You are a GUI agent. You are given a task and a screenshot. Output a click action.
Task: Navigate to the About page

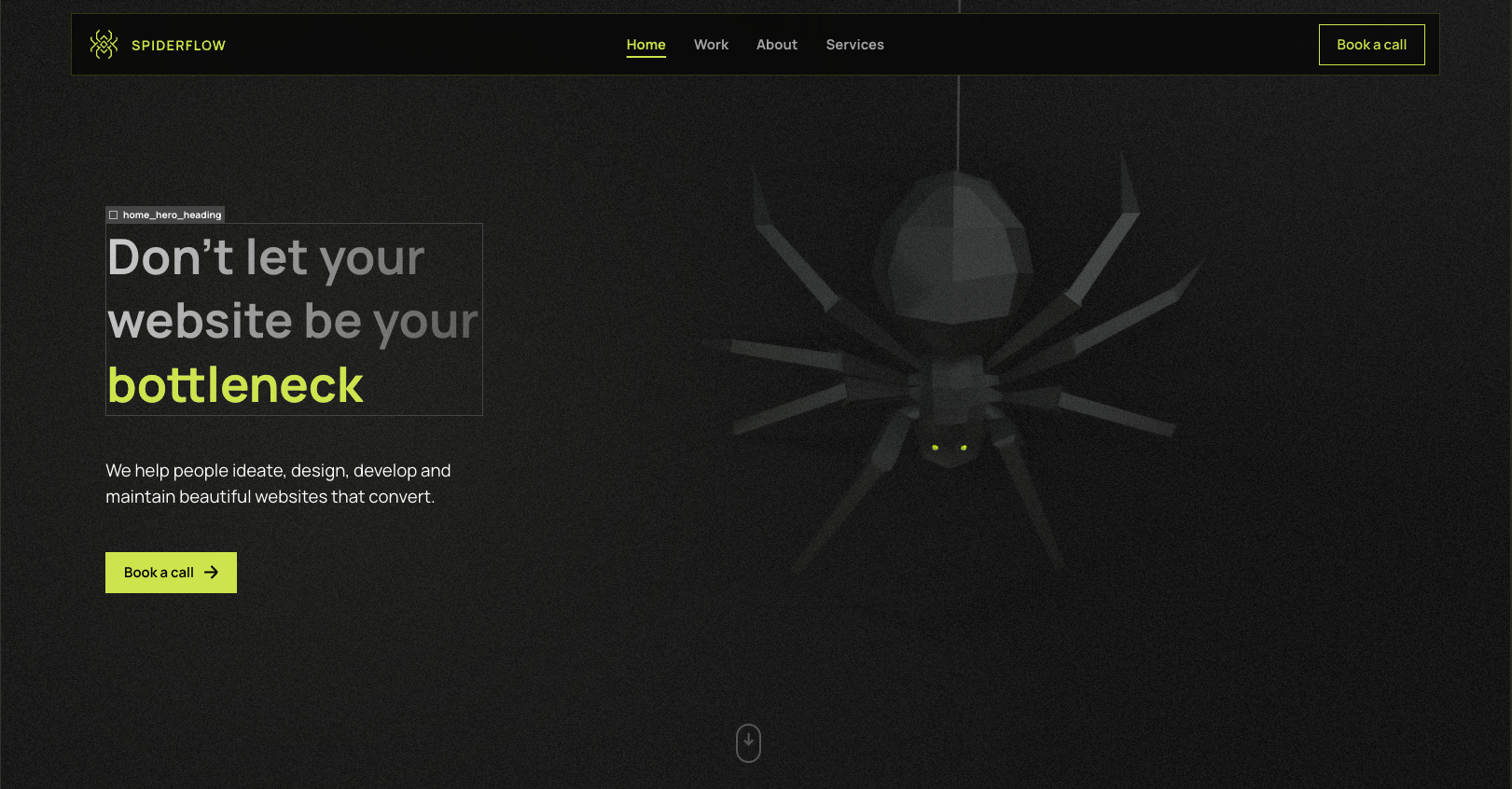pos(776,45)
